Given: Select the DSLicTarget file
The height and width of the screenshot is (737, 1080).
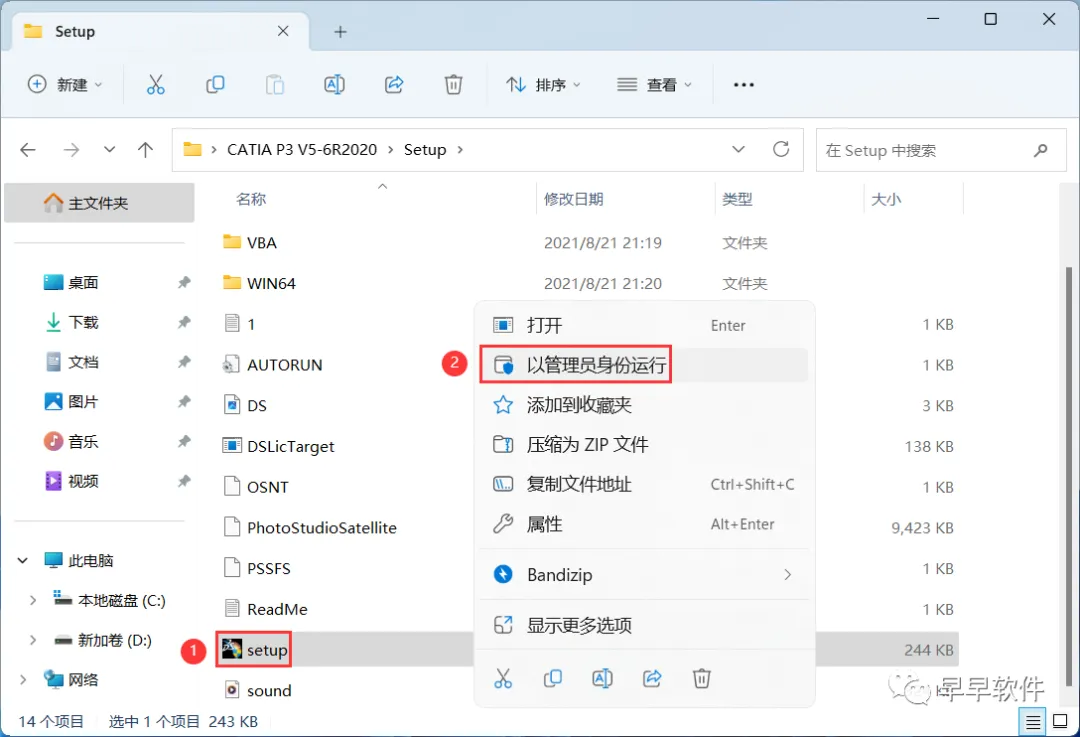Looking at the screenshot, I should coord(278,446).
